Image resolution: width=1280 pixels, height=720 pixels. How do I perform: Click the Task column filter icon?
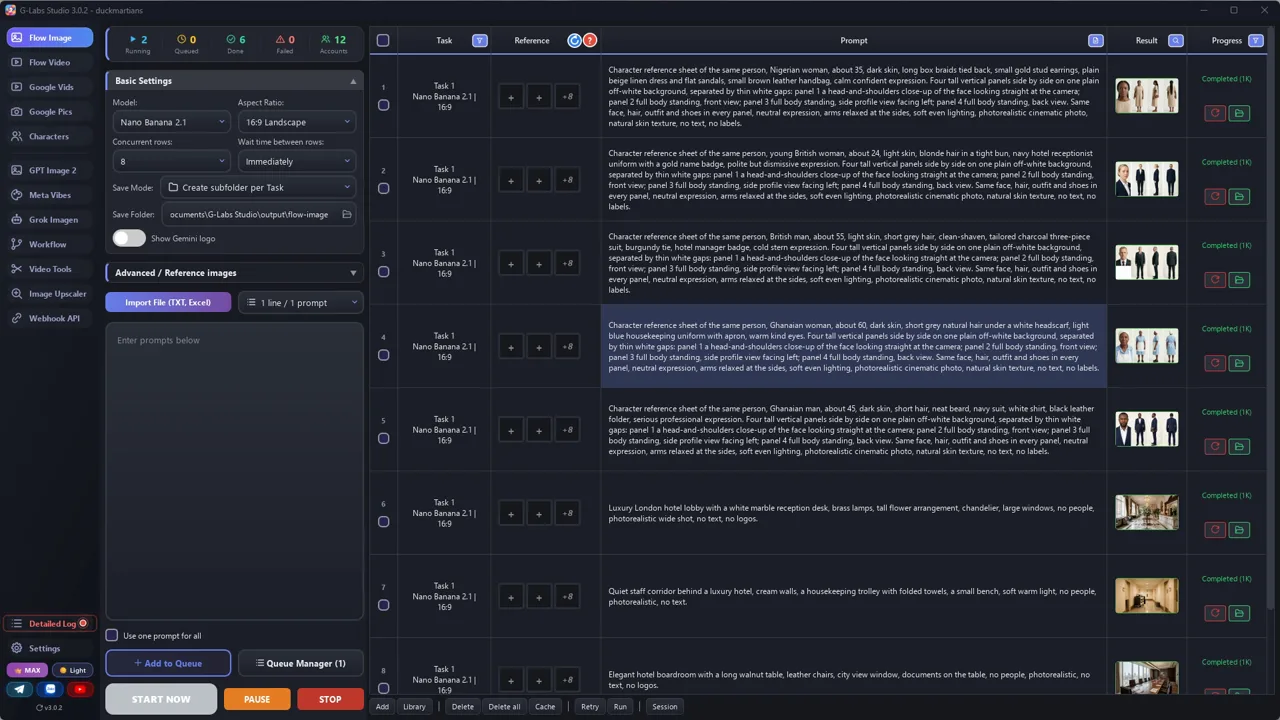480,41
